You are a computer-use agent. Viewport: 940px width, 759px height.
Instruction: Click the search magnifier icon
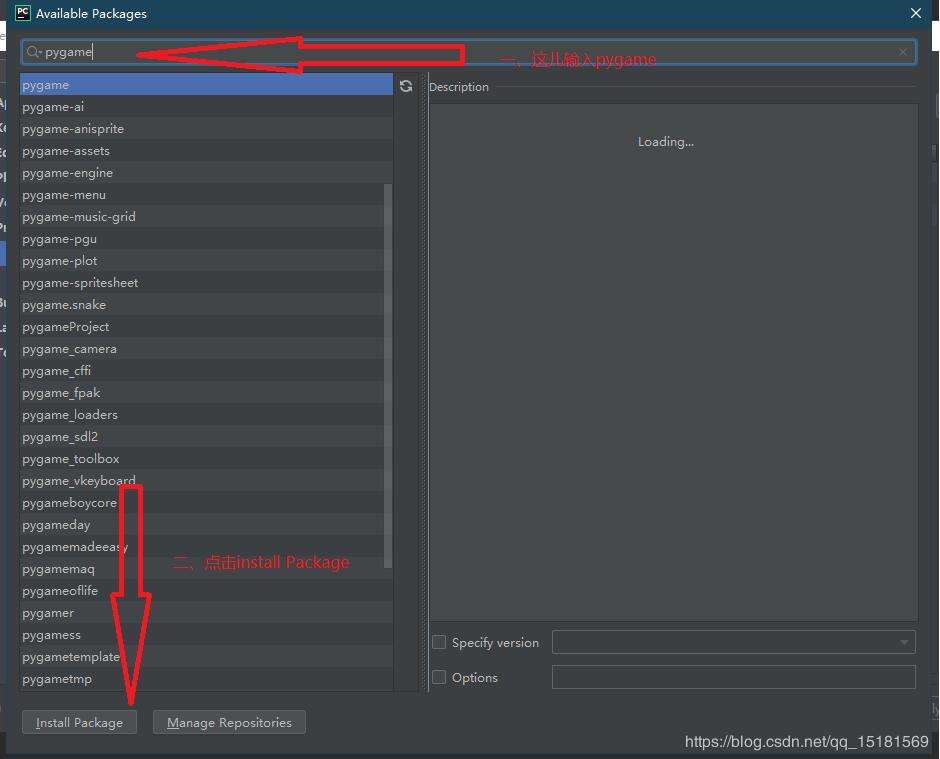coord(34,52)
